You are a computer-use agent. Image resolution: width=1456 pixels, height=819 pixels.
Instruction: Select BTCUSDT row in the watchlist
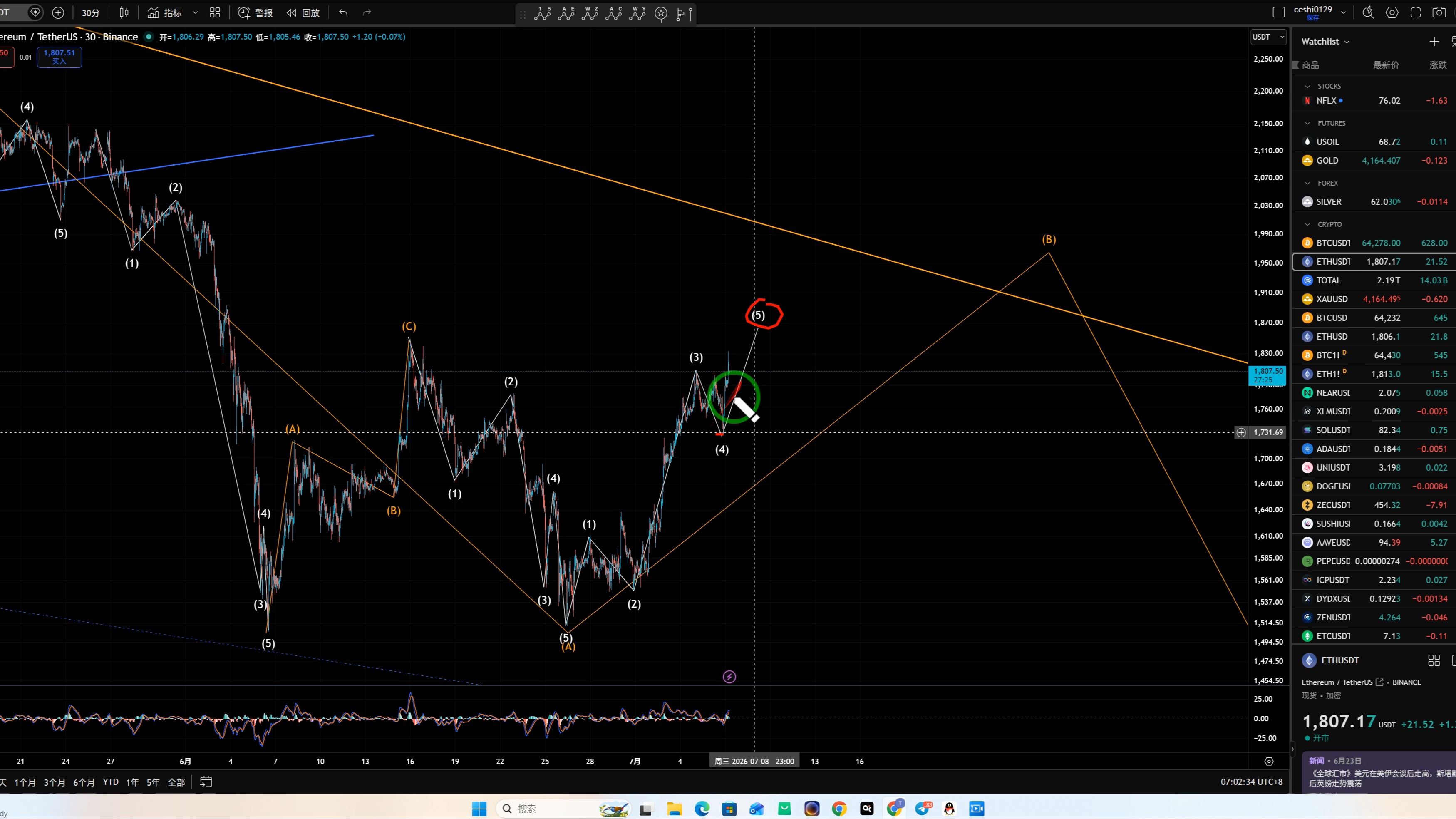[x=1374, y=243]
